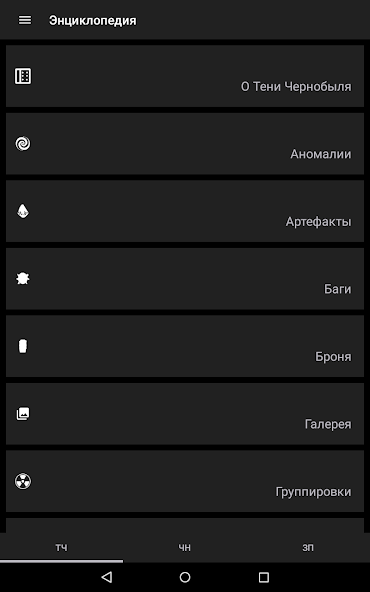Switch to the ЧН tab
The width and height of the screenshot is (370, 592).
tap(185, 547)
